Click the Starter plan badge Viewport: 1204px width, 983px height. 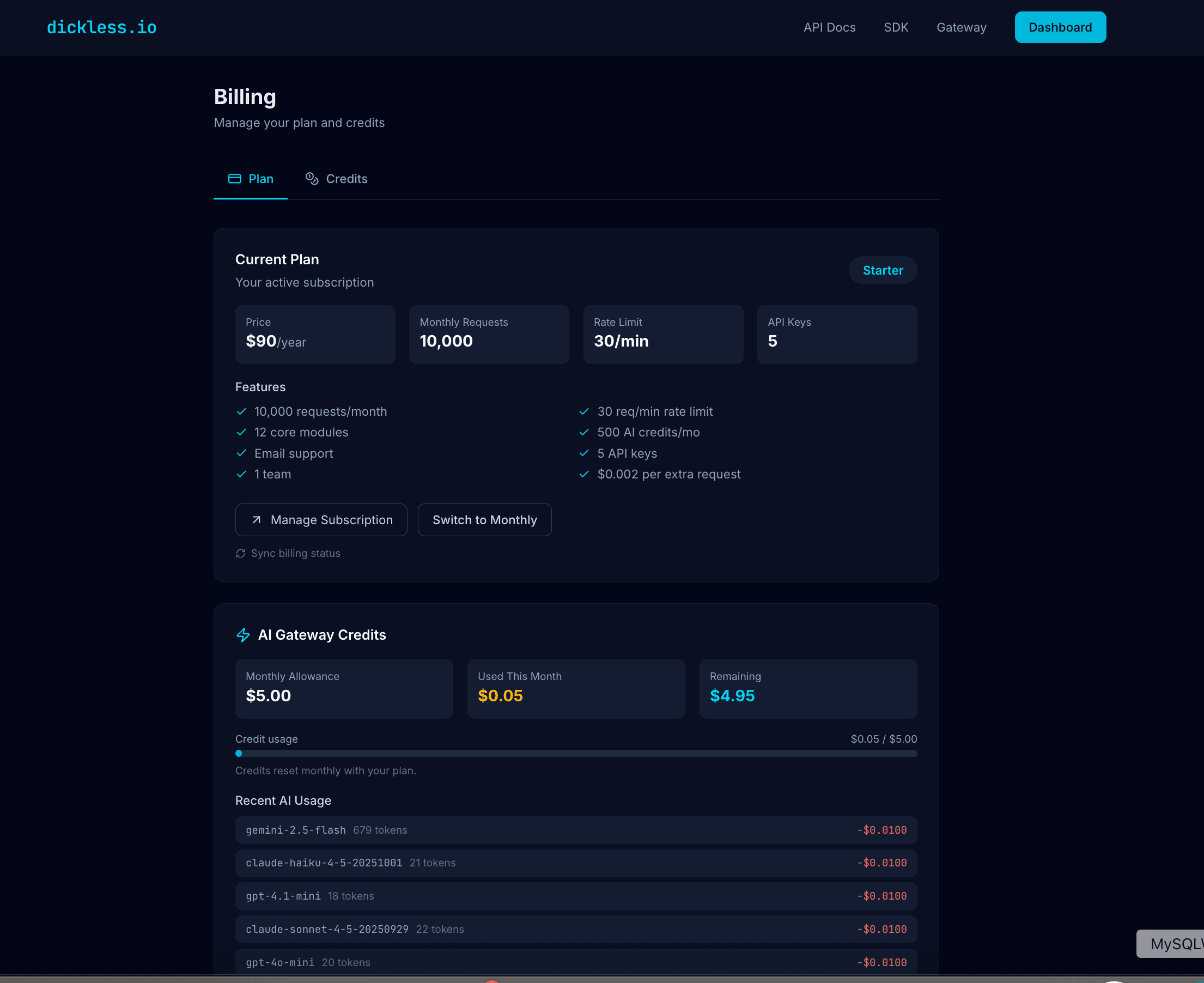pos(883,270)
